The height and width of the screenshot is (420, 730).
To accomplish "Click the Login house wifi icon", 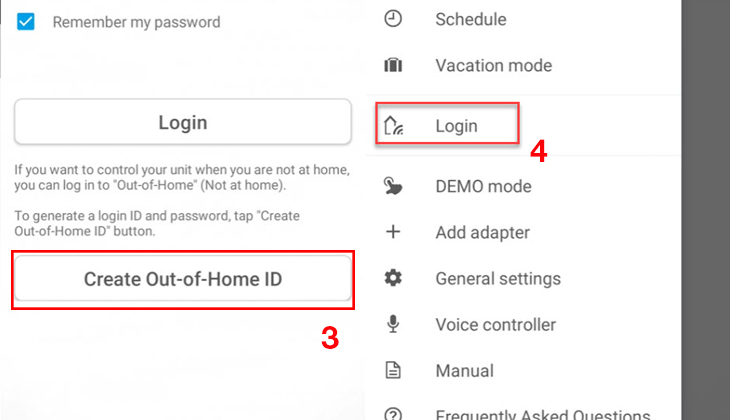I will [x=393, y=126].
